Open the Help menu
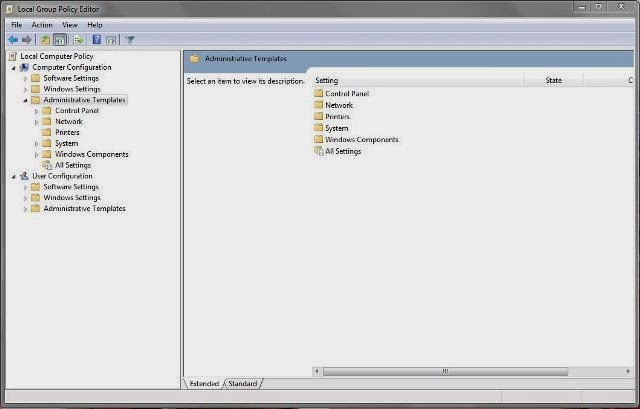Viewport: 640px width, 409px height. (x=95, y=25)
